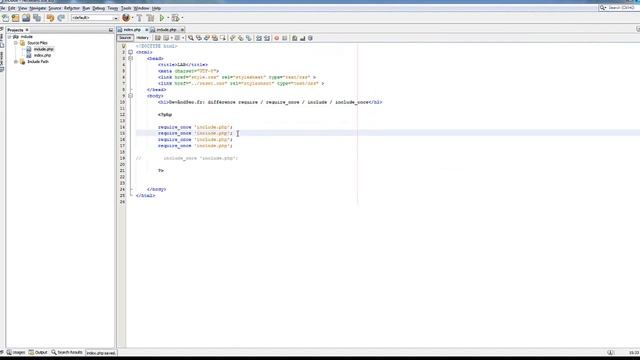Open the Window menu
Image resolution: width=640 pixels, height=360 pixels.
click(x=142, y=8)
